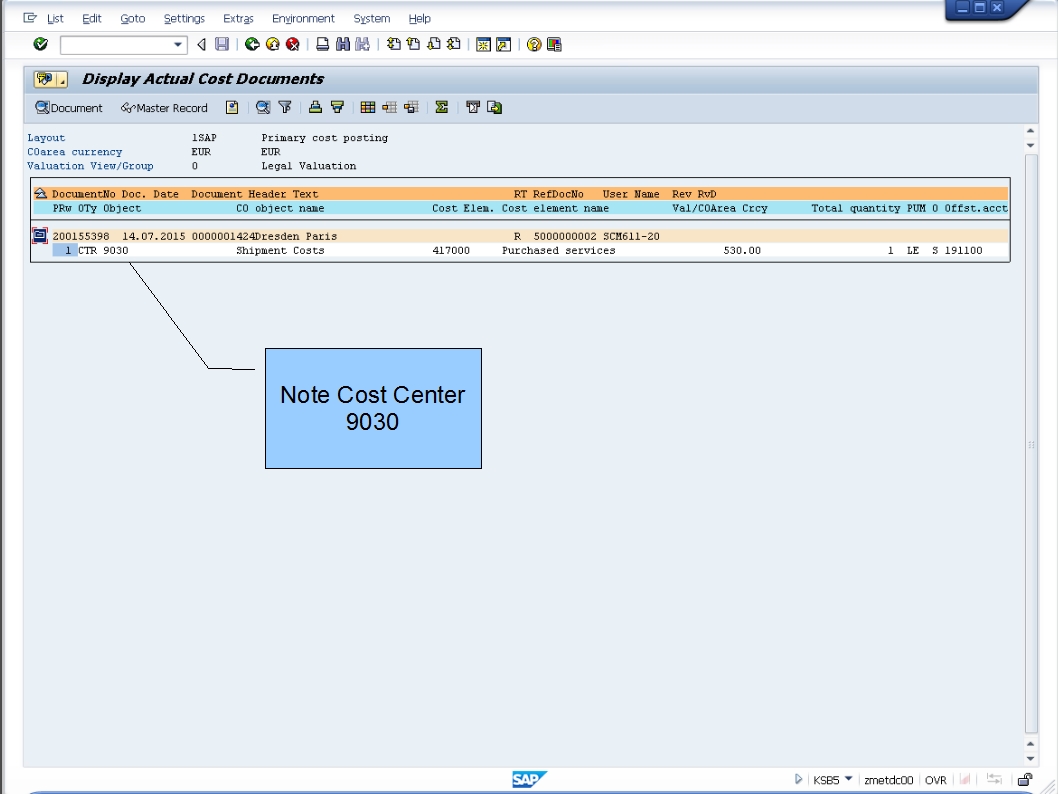This screenshot has height=794, width=1058.
Task: Click the window control icon left of List
Action: [30, 18]
